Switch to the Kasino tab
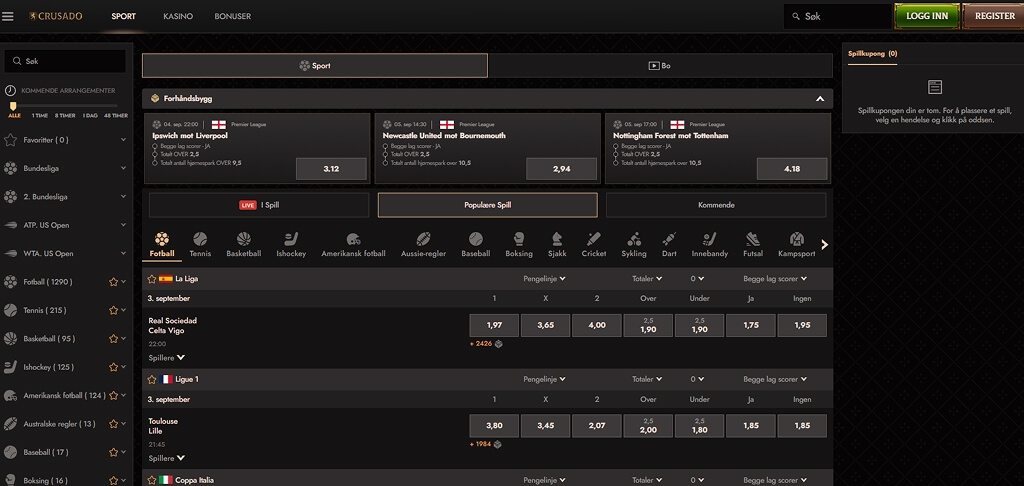 coord(178,16)
